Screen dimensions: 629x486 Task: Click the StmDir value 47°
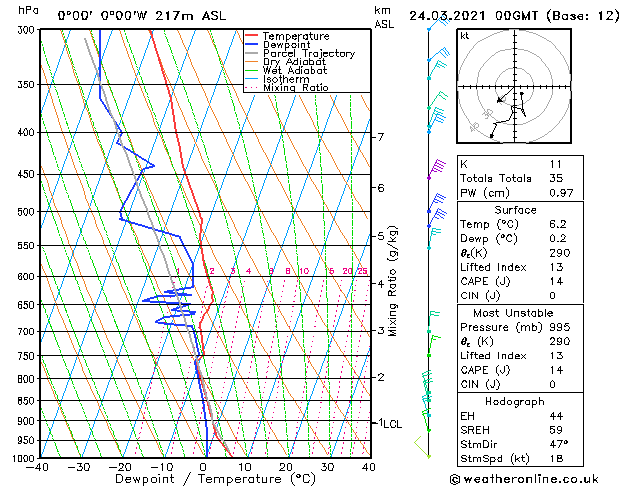[559, 444]
